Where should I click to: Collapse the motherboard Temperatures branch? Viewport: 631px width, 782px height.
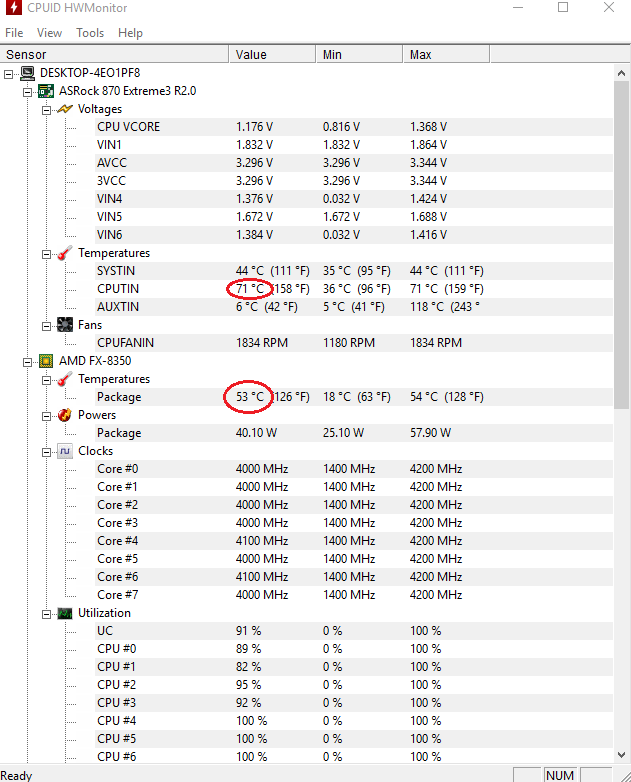pyautogui.click(x=46, y=254)
